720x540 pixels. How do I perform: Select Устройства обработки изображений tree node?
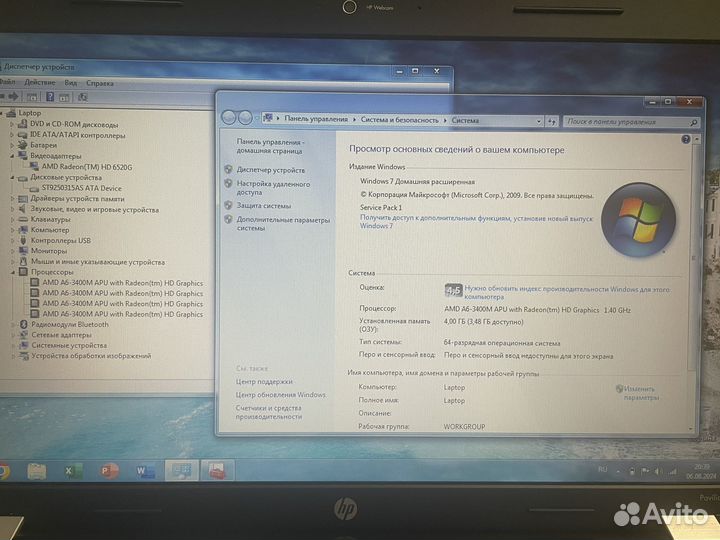tap(91, 356)
